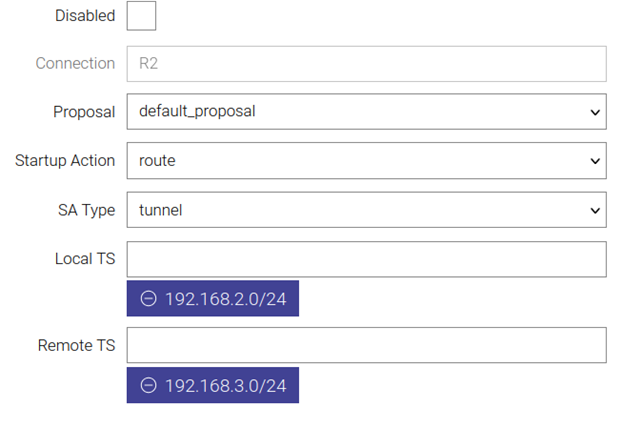Click the Remote TS label text

pyautogui.click(x=76, y=346)
